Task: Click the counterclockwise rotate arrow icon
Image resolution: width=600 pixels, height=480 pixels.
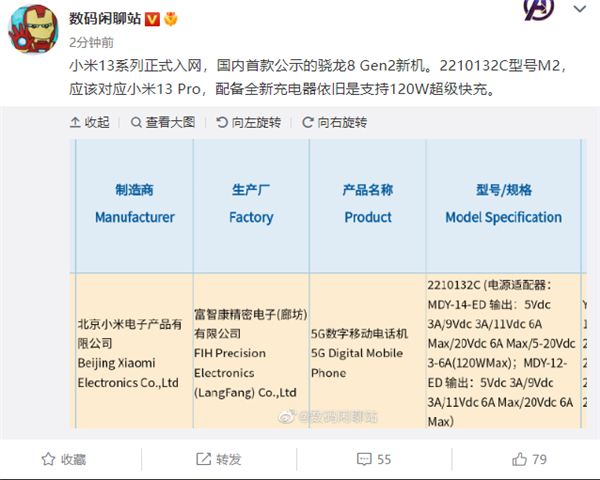Action: 222,122
